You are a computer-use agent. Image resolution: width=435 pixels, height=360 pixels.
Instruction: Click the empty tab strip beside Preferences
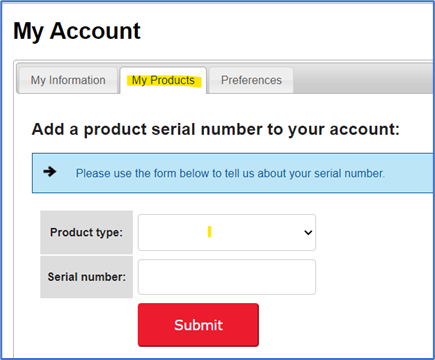(x=363, y=80)
